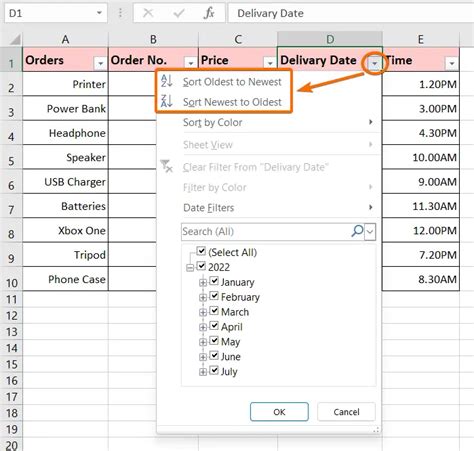Open the Filter by Color submenu
Image resolution: width=474 pixels, height=451 pixels.
coord(268,187)
